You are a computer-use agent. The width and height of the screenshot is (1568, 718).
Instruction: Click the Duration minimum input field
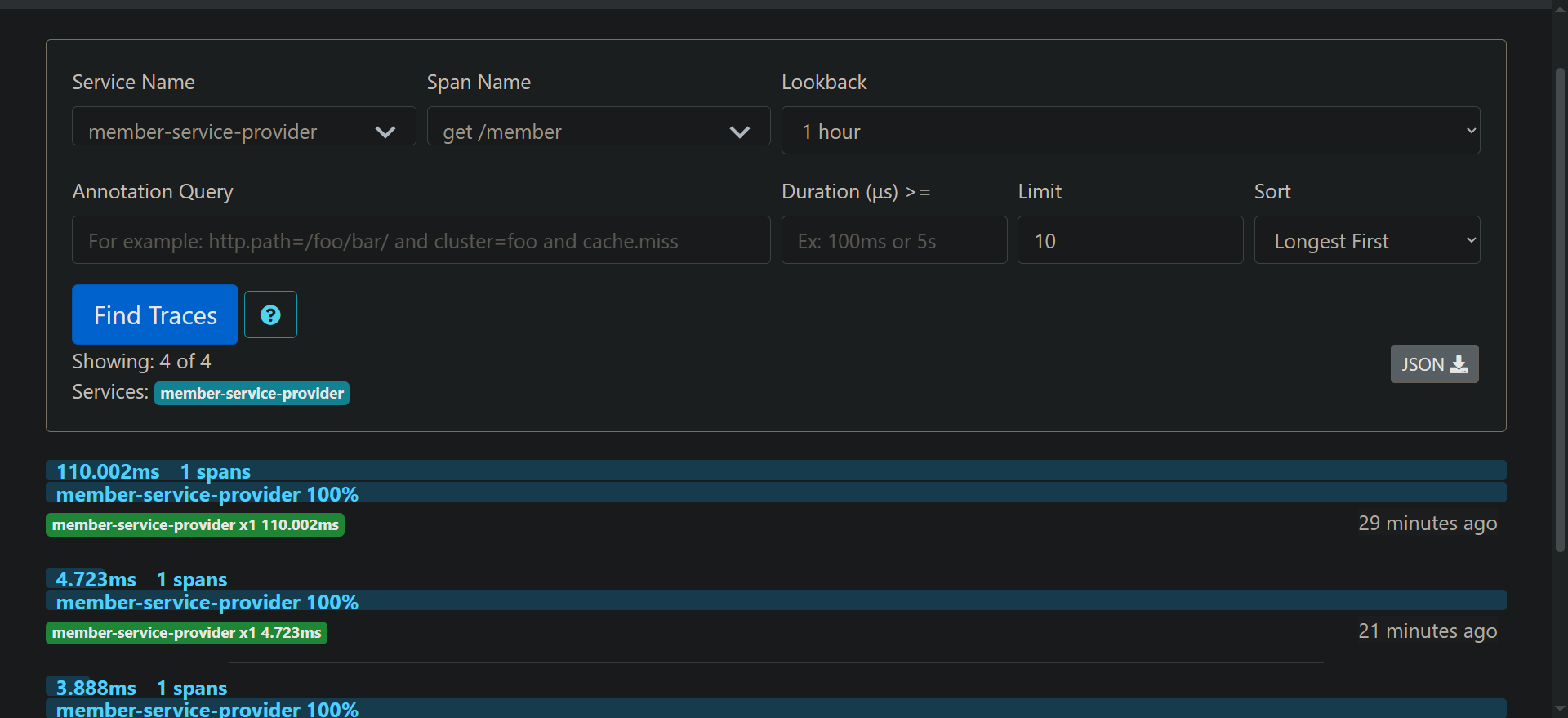[893, 240]
